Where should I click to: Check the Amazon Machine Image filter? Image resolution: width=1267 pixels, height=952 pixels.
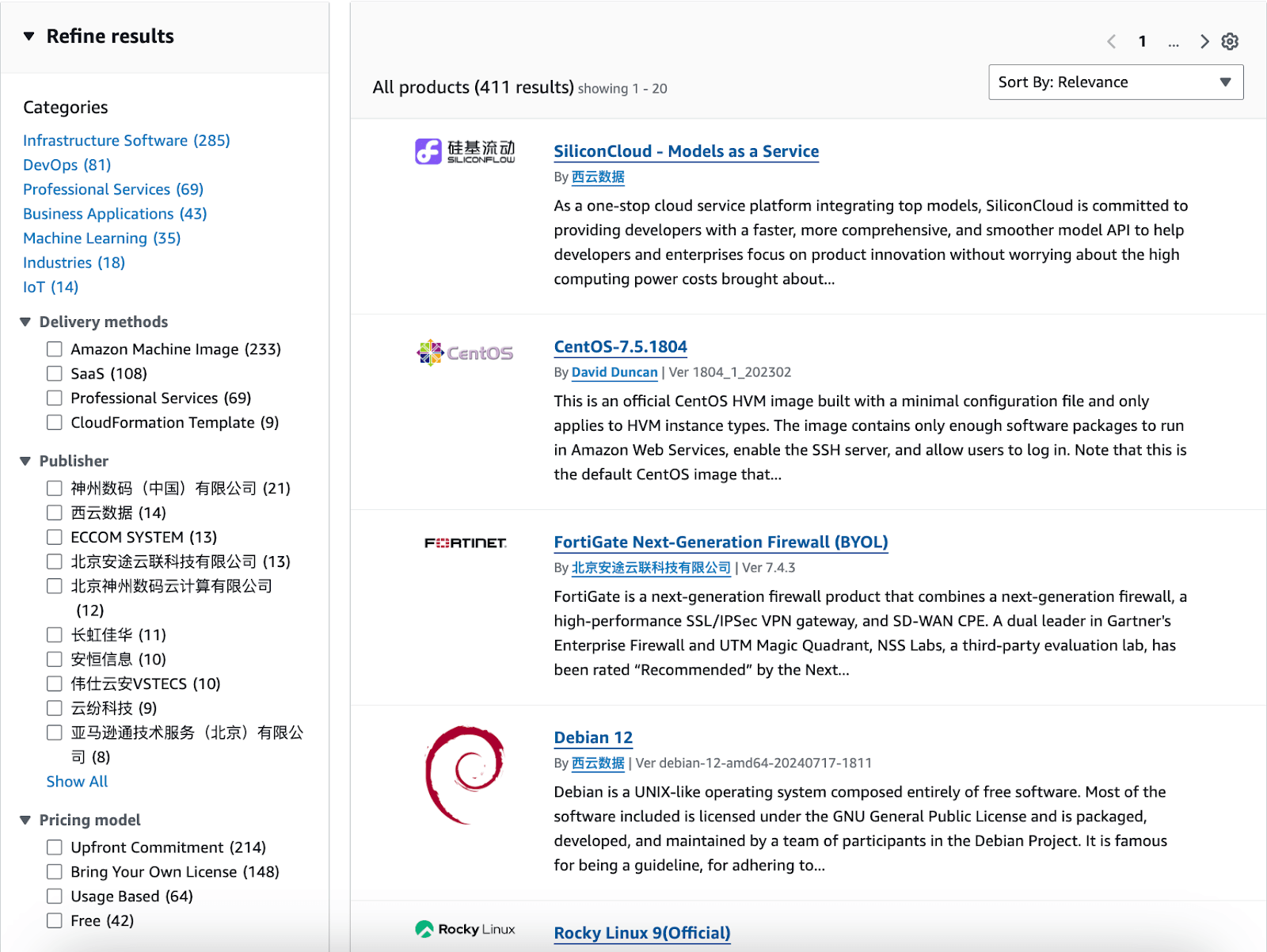(x=55, y=349)
